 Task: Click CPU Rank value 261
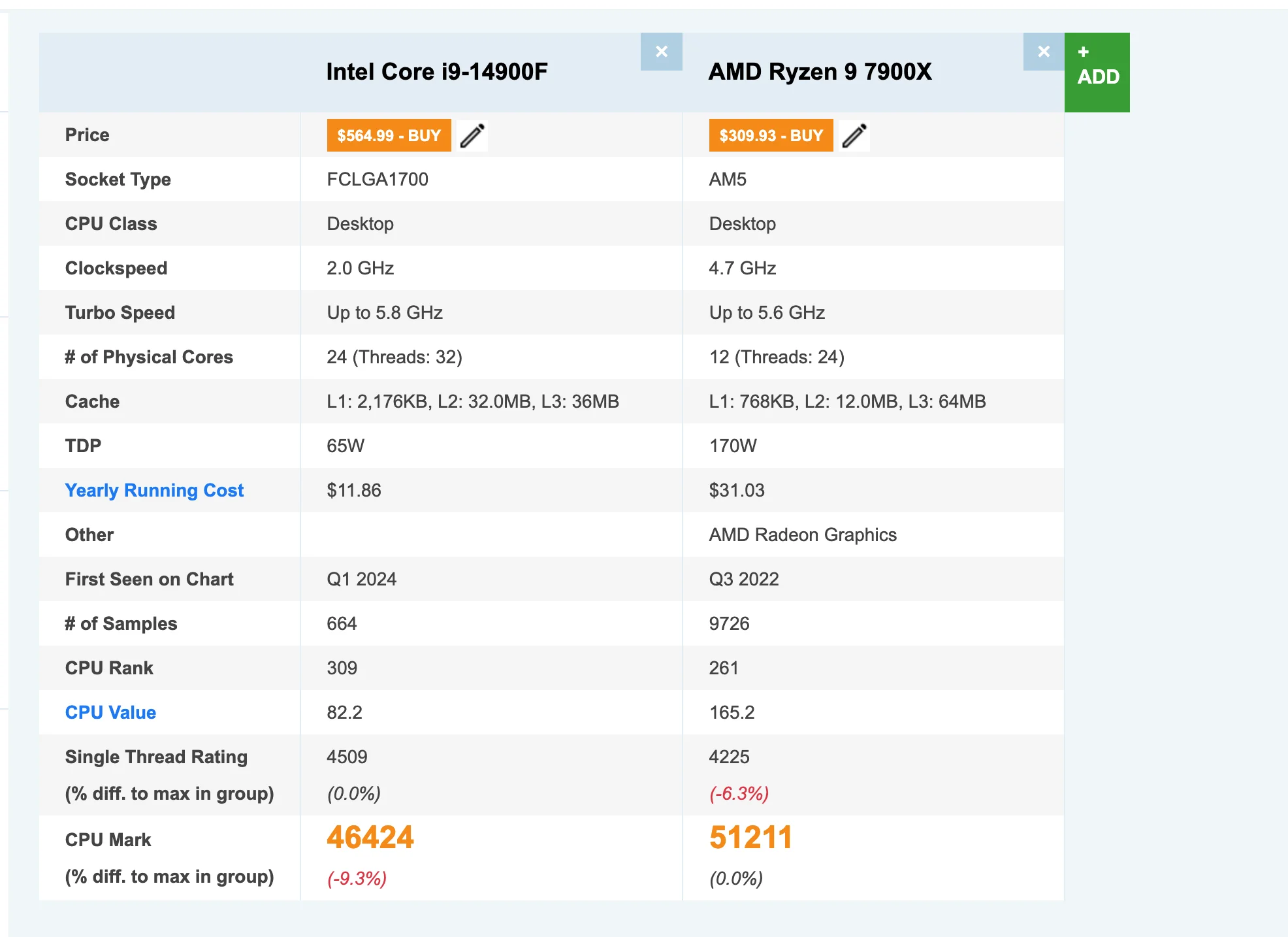click(x=724, y=668)
